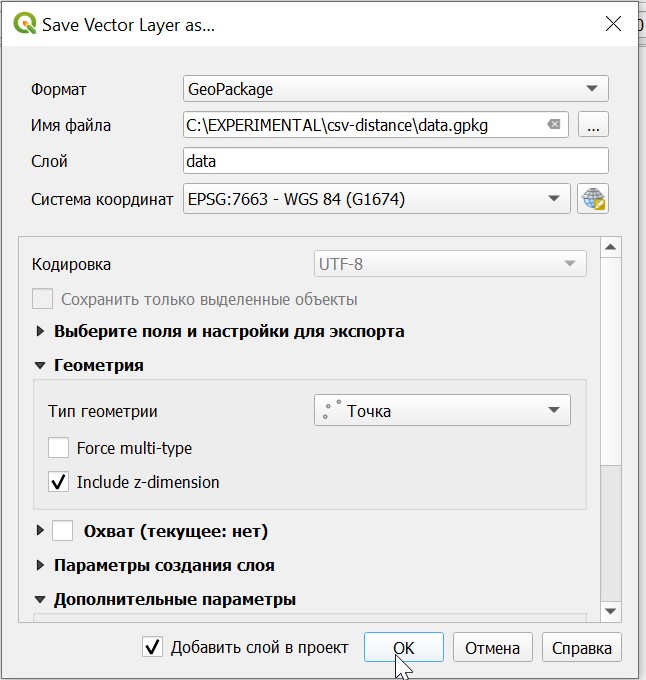The width and height of the screenshot is (646, 680).
Task: Click the Тип геометрии label
Action: [x=103, y=411]
